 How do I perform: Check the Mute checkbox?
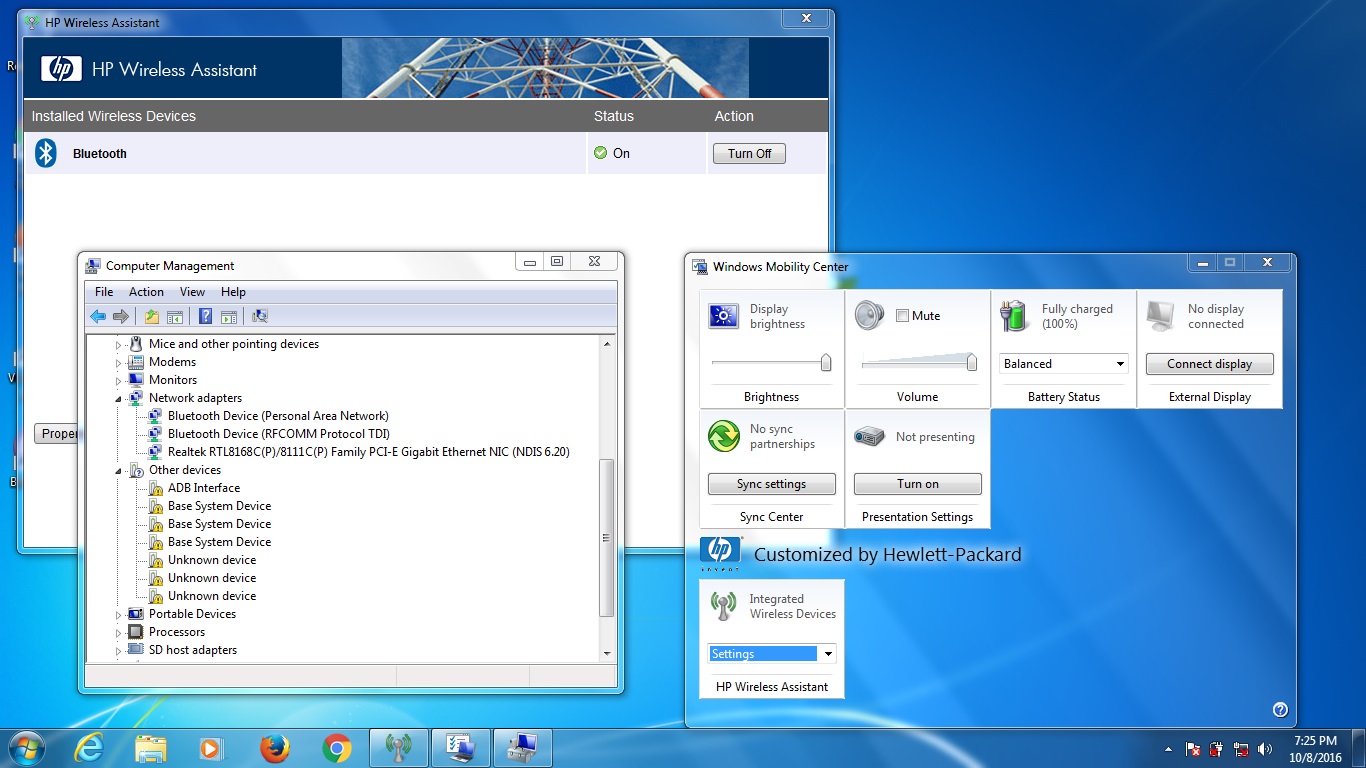(x=903, y=316)
